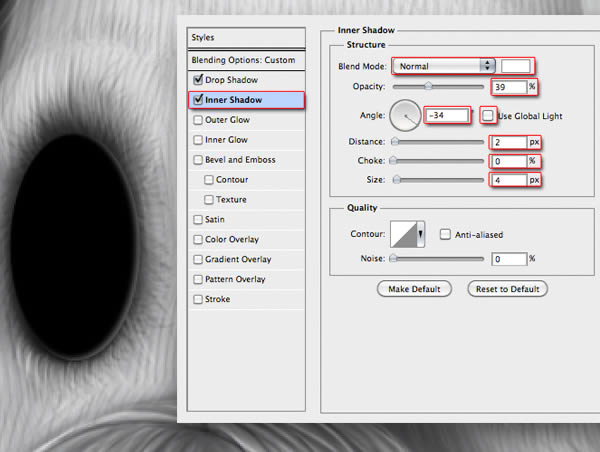Select the Bevel and Emboss style label

[x=240, y=160]
